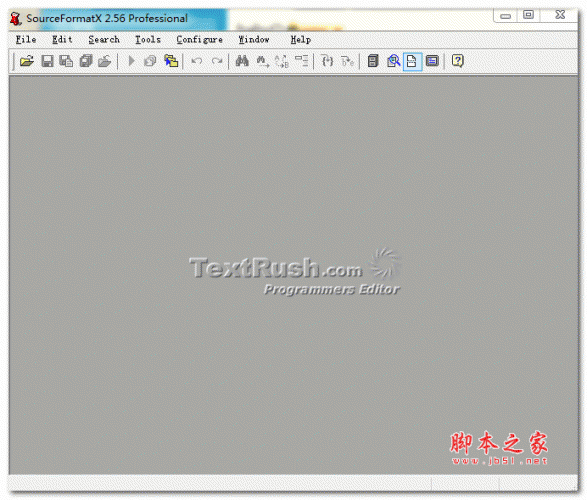Open a file with the yellow folder icon
The width and height of the screenshot is (587, 500).
coord(27,61)
